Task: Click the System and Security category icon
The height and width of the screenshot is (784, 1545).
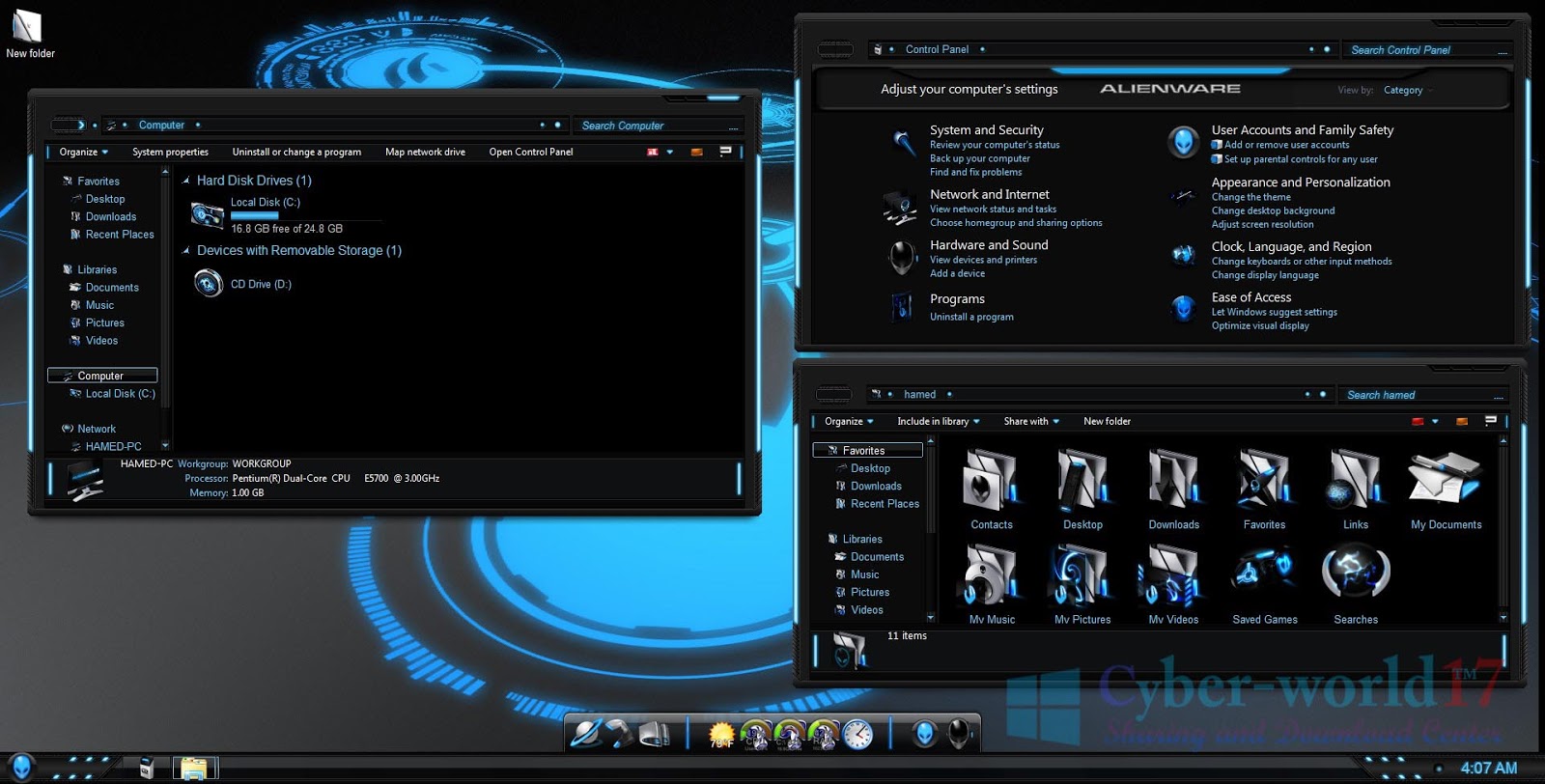Action: click(x=903, y=143)
